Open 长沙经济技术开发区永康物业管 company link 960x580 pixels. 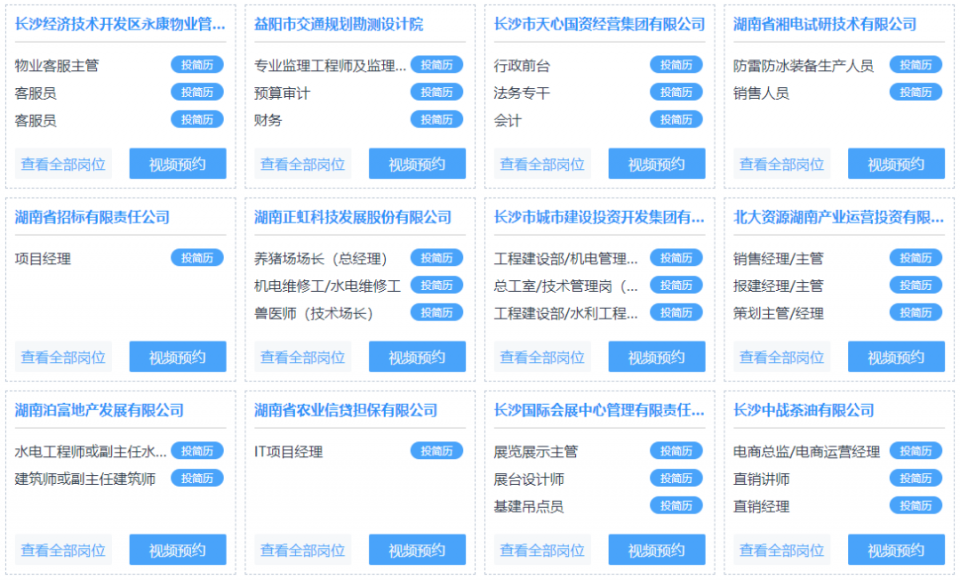tap(120, 24)
